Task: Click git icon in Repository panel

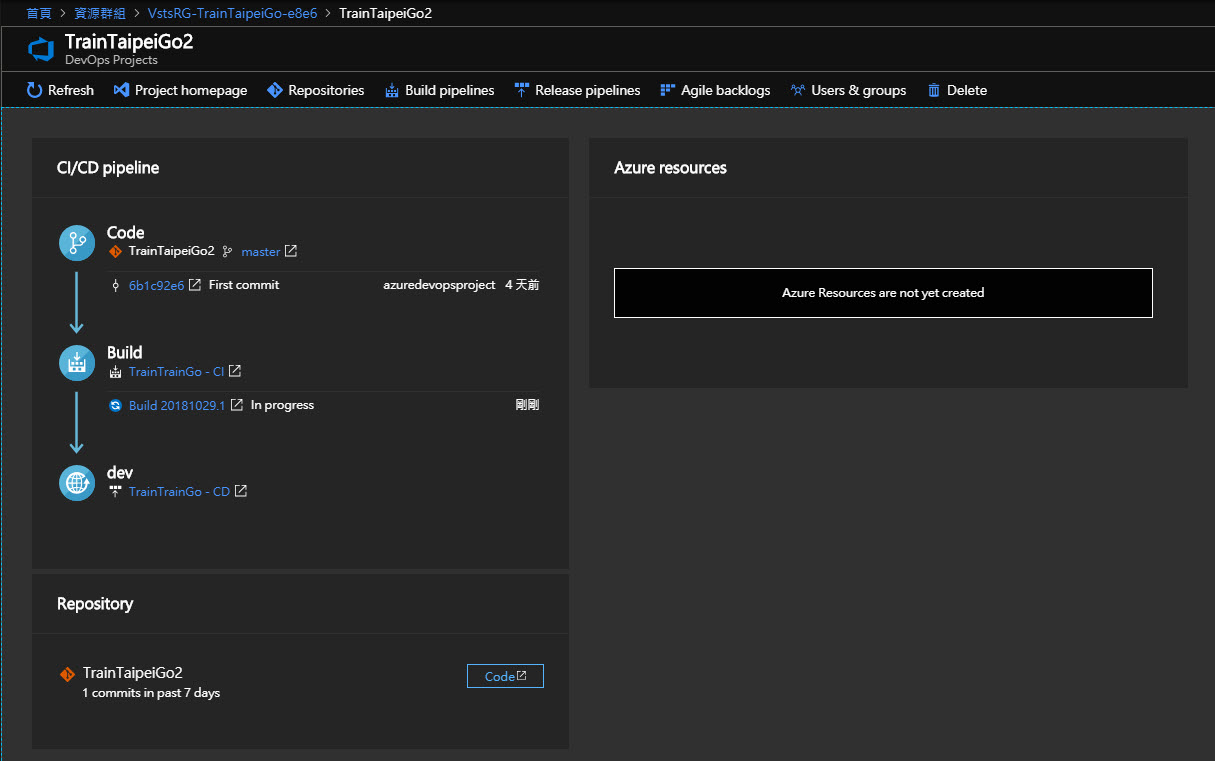Action: click(67, 674)
